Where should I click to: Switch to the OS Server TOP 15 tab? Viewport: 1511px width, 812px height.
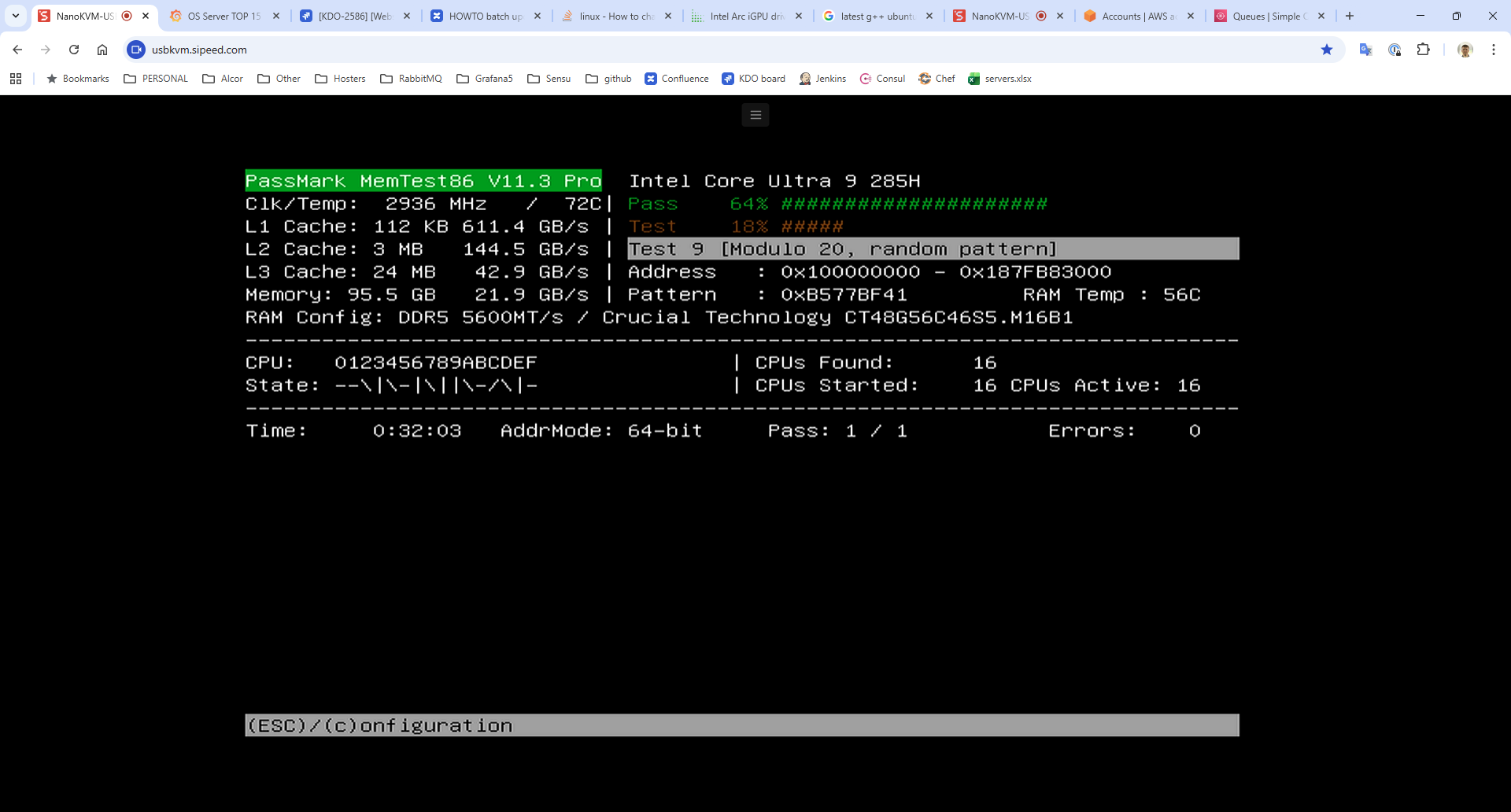[224, 16]
